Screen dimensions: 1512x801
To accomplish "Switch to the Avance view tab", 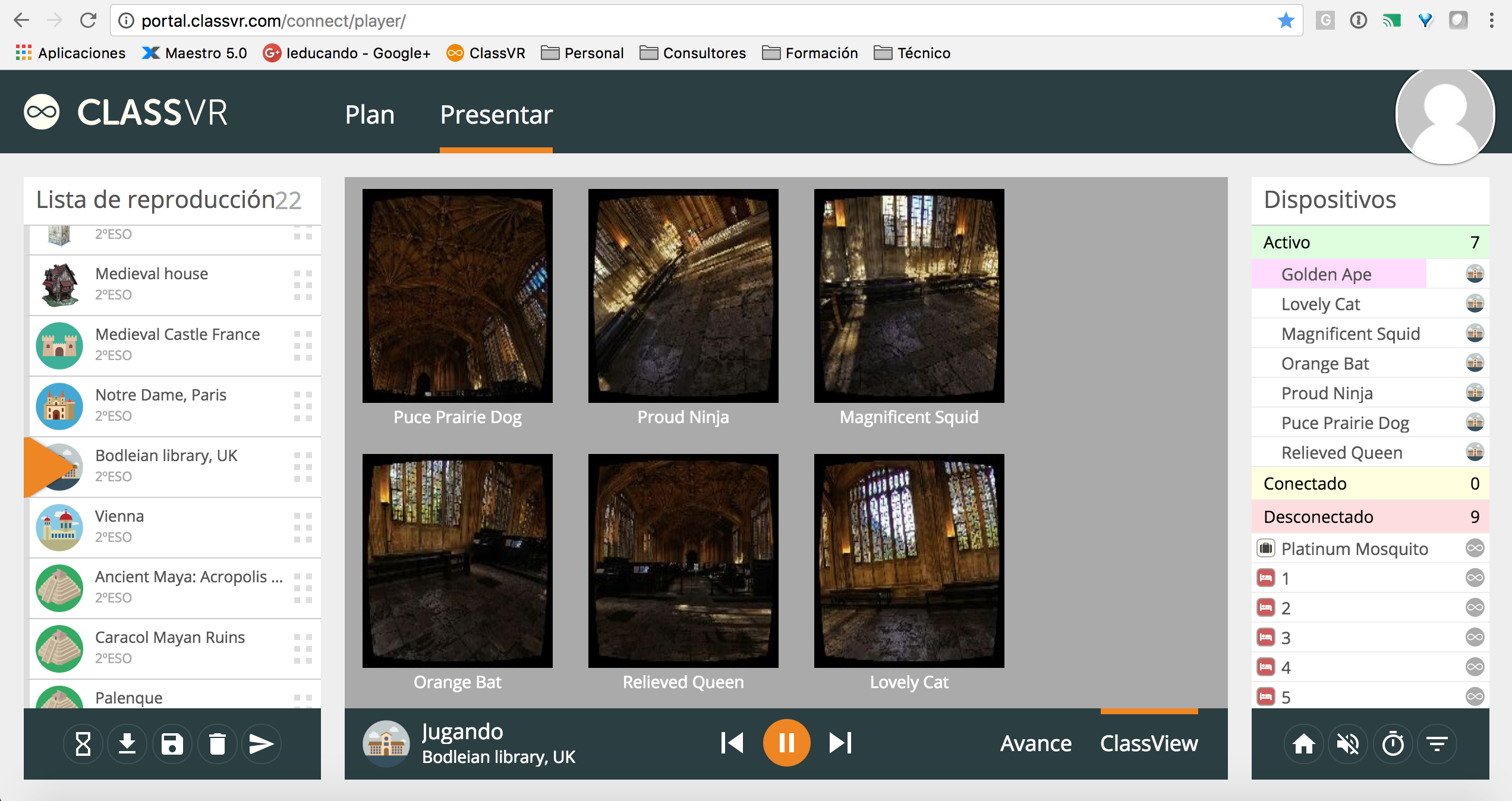I will click(x=1036, y=743).
